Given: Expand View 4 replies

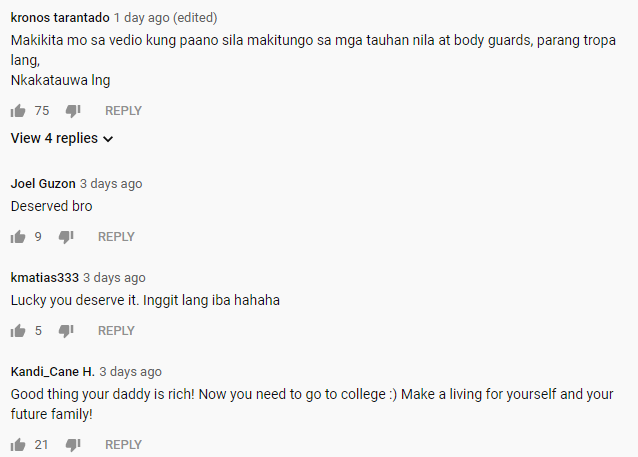Looking at the screenshot, I should coord(62,138).
